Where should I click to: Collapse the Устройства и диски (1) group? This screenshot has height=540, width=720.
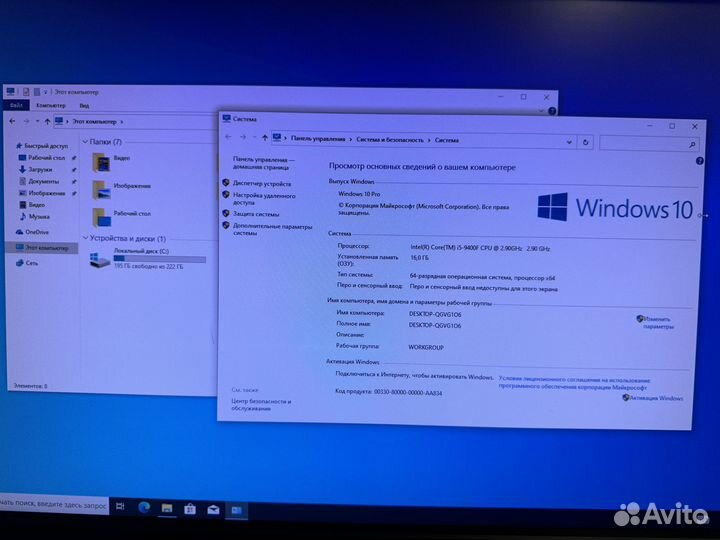pyautogui.click(x=85, y=238)
